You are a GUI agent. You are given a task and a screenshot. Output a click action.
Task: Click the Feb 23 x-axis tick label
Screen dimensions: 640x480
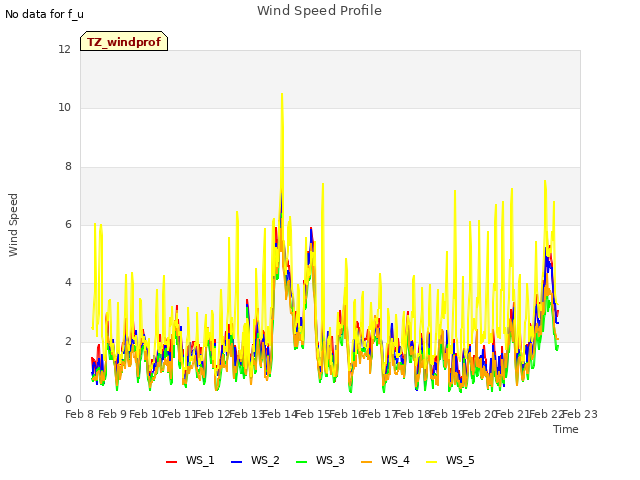click(580, 414)
